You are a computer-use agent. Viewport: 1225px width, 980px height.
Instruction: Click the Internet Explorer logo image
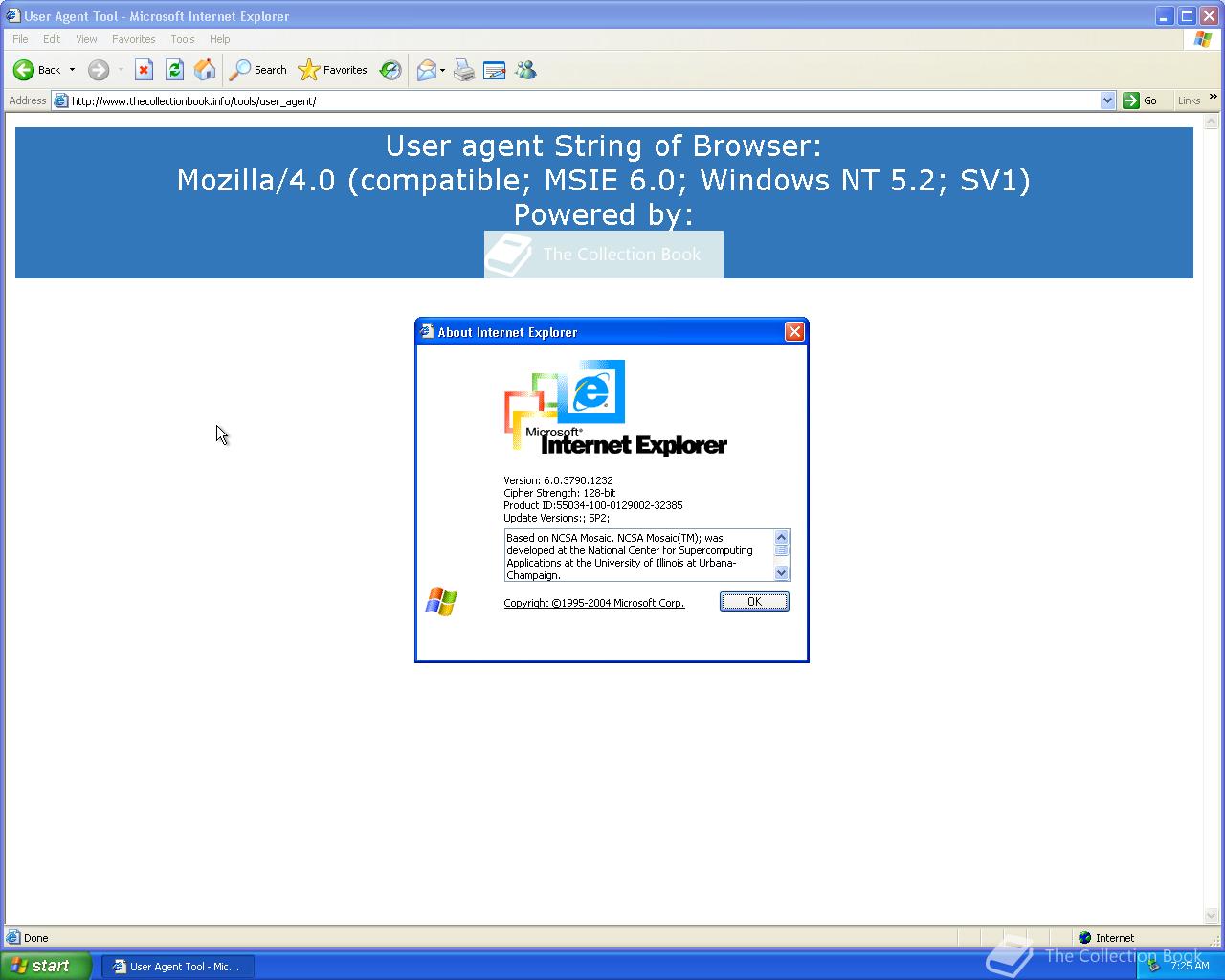[x=615, y=409]
